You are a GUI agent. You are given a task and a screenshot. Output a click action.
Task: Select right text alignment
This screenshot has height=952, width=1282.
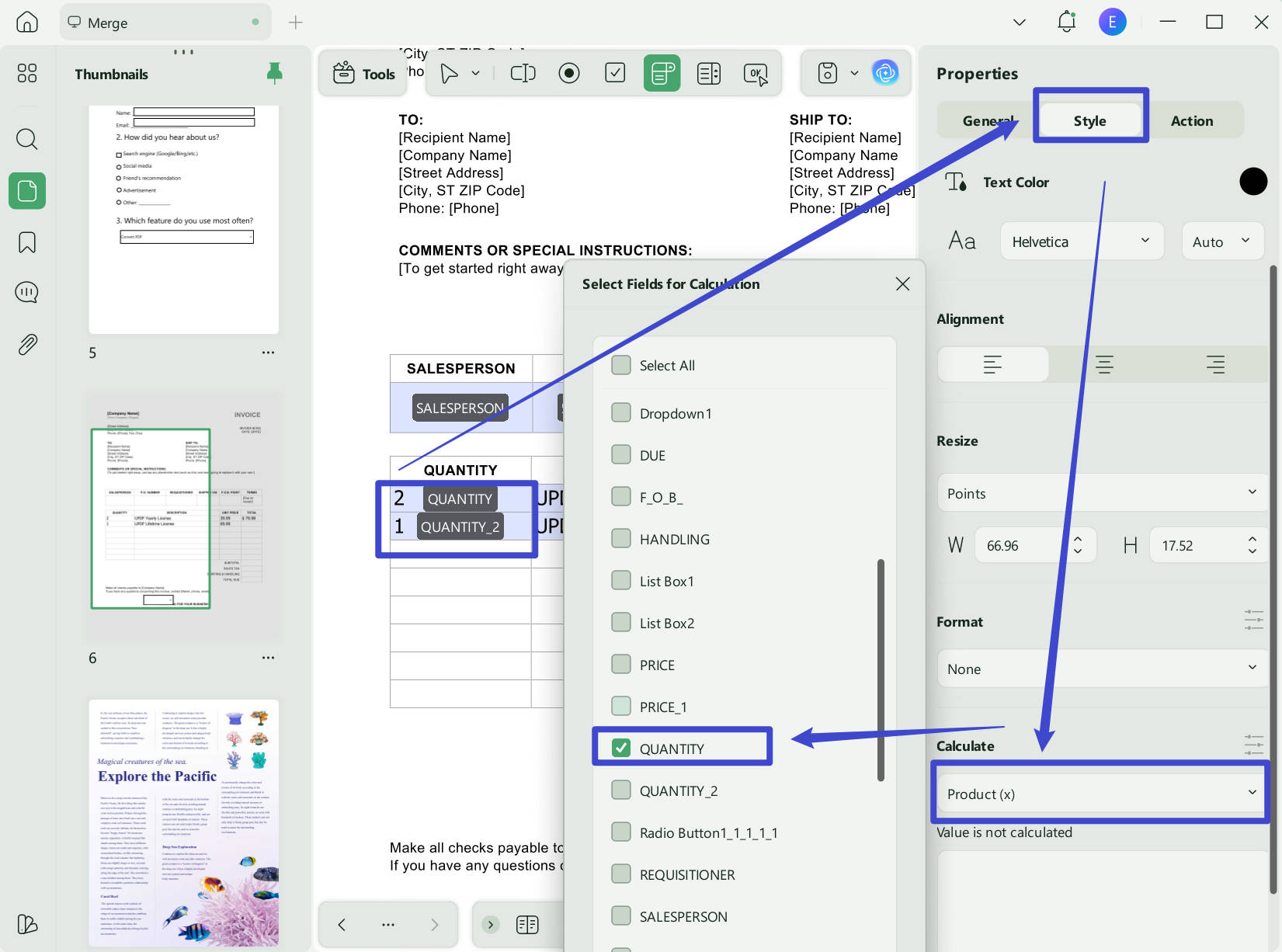coord(1215,364)
